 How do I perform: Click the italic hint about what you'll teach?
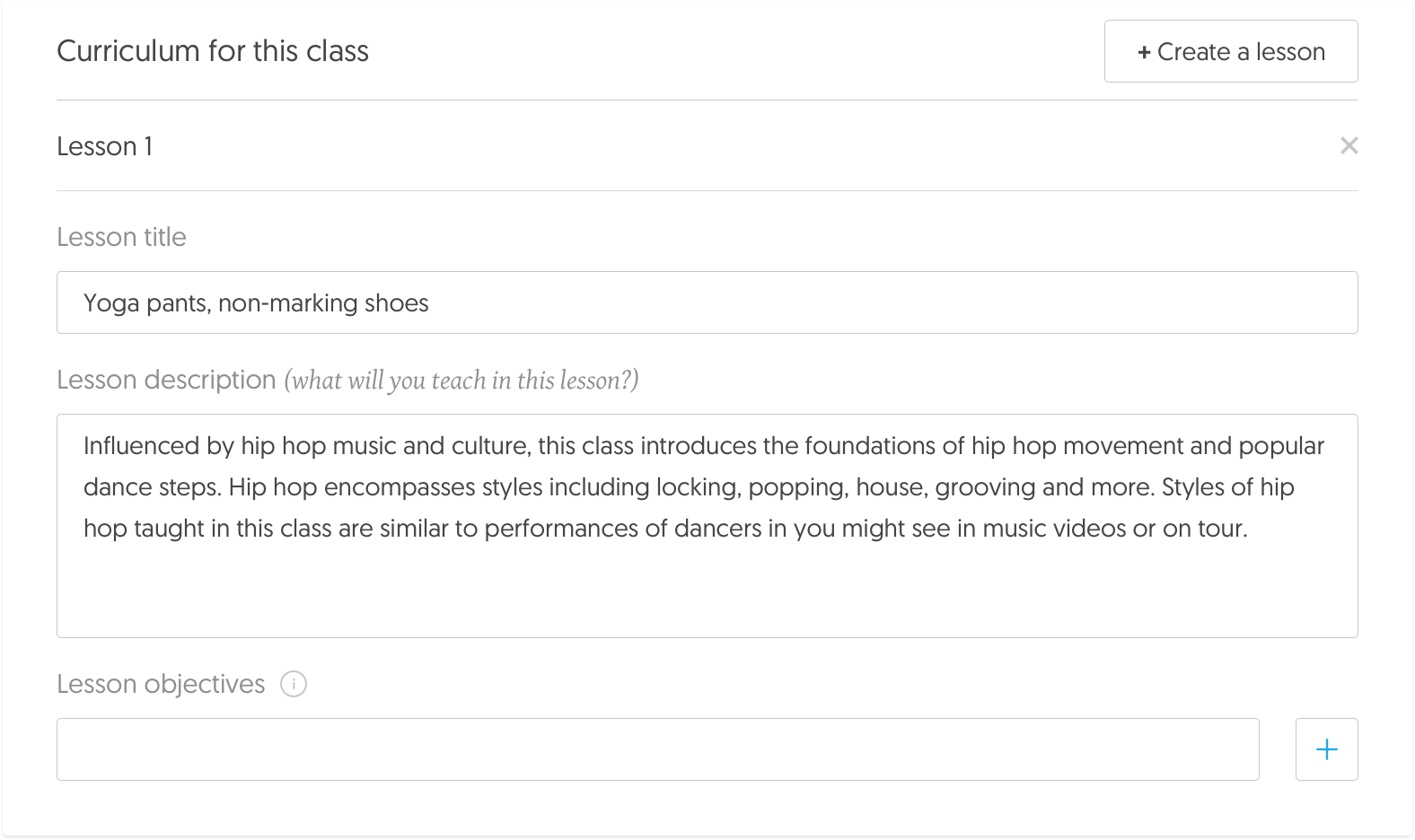[x=461, y=381]
